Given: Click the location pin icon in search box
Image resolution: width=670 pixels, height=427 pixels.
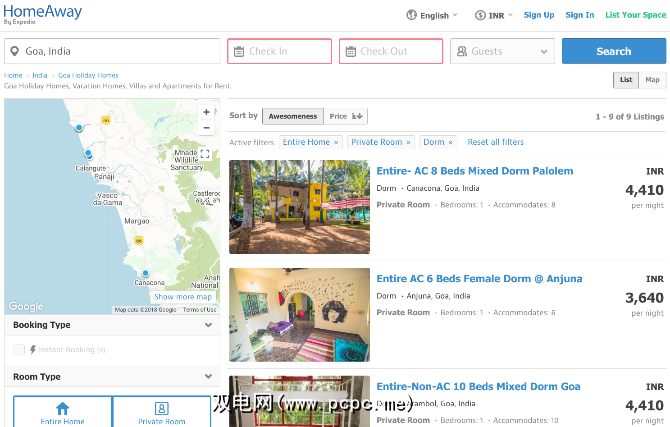Looking at the screenshot, I should (x=15, y=51).
